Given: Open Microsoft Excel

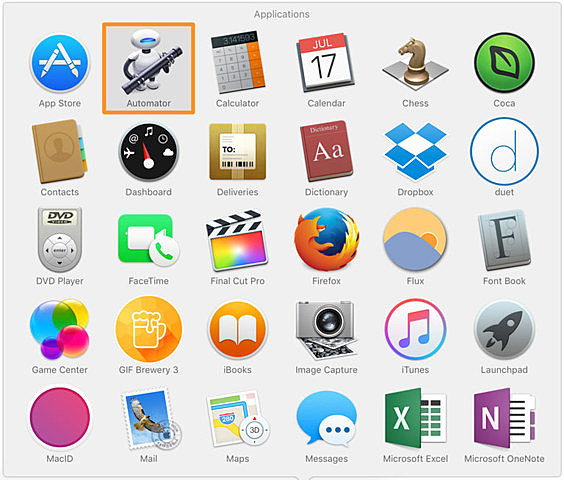Looking at the screenshot, I should (415, 418).
